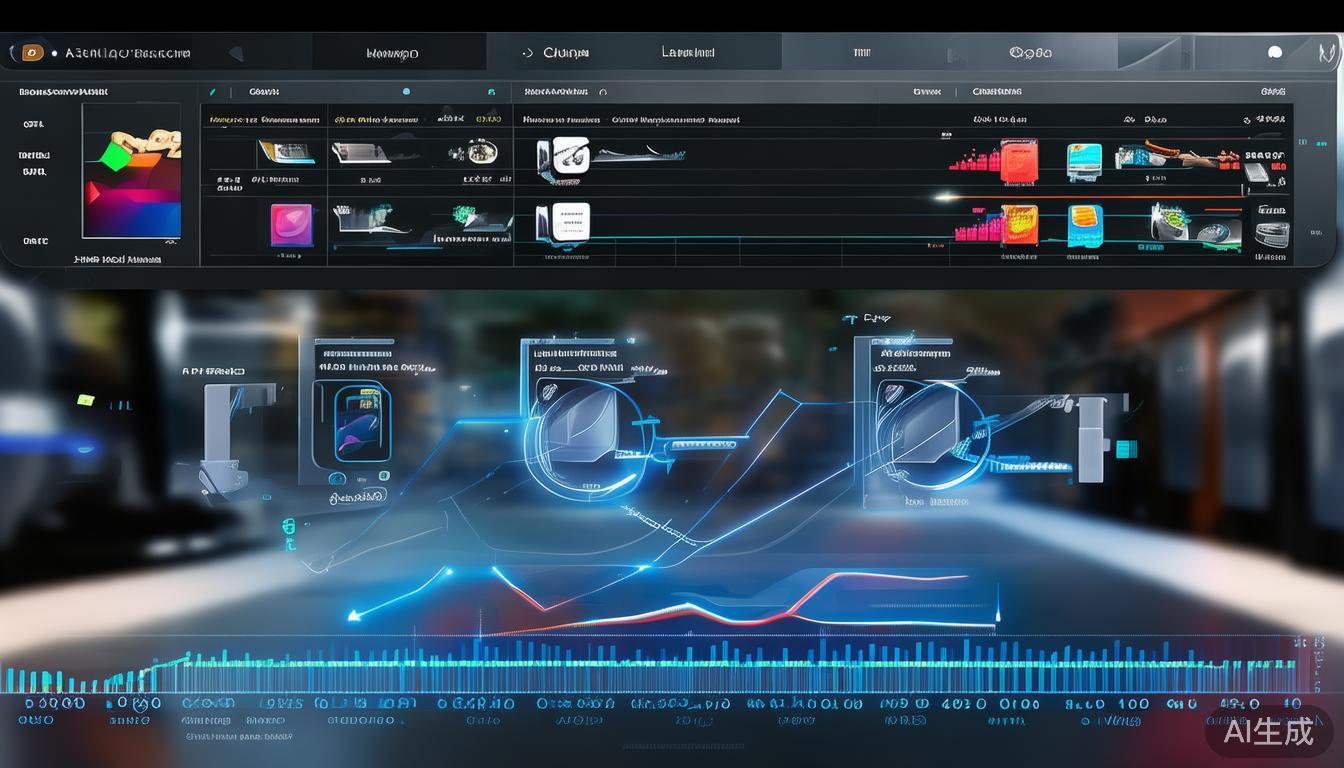Select the cyan tile in the upper row

[1084, 161]
